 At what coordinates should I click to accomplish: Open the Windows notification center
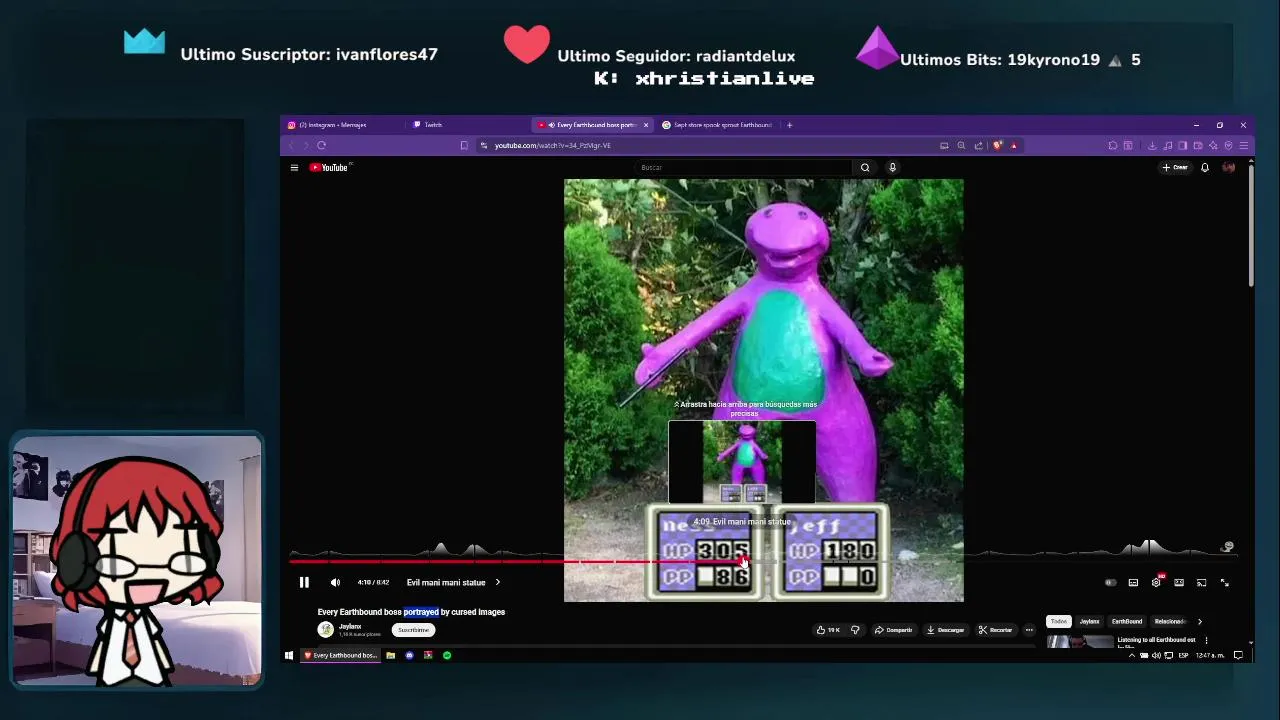[x=1238, y=655]
